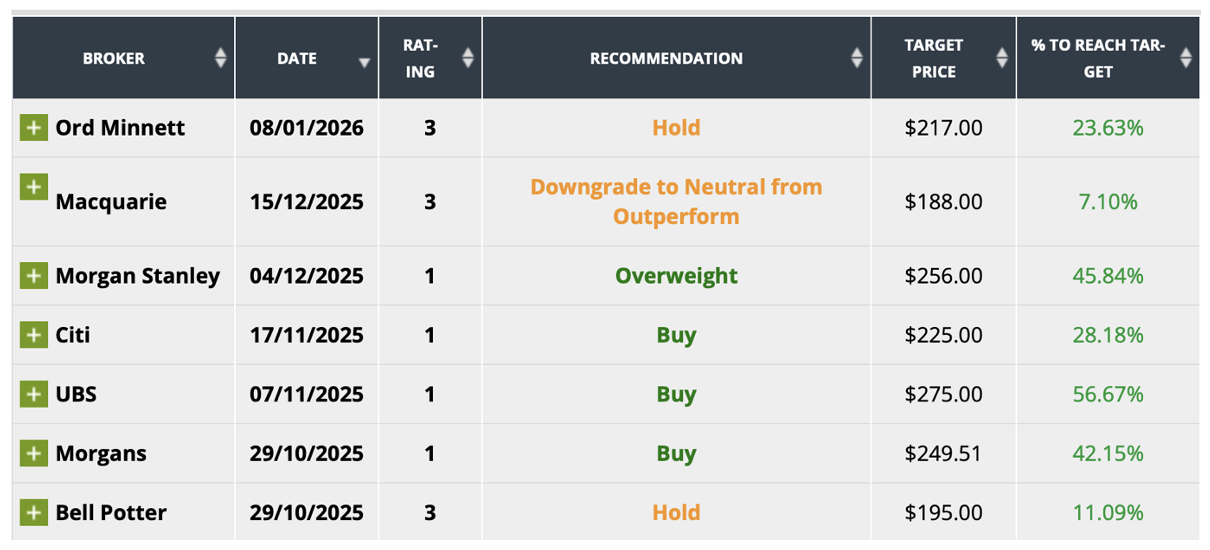Click the Broker column header label
1210x550 pixels.
click(114, 58)
